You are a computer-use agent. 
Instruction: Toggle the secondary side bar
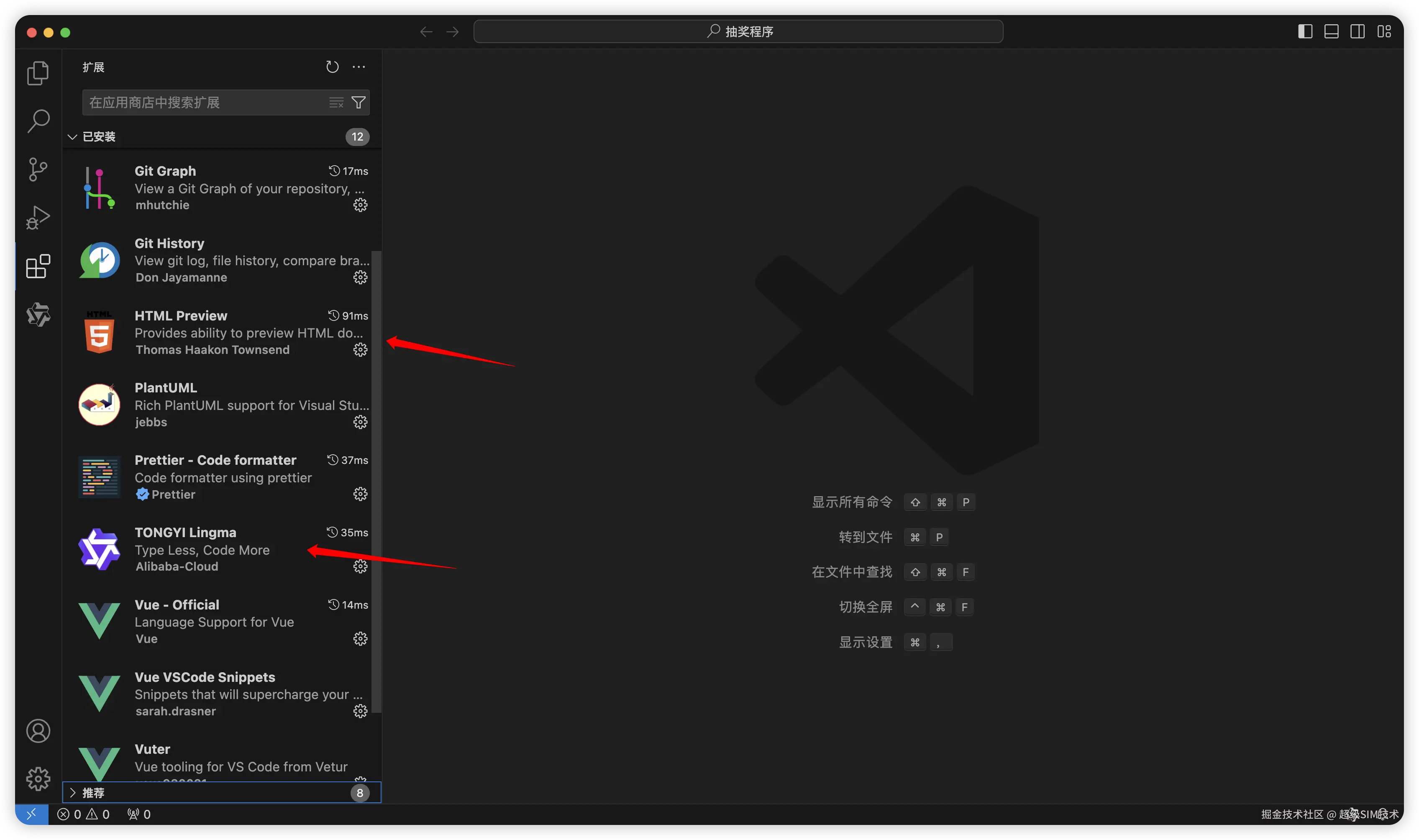click(1358, 32)
